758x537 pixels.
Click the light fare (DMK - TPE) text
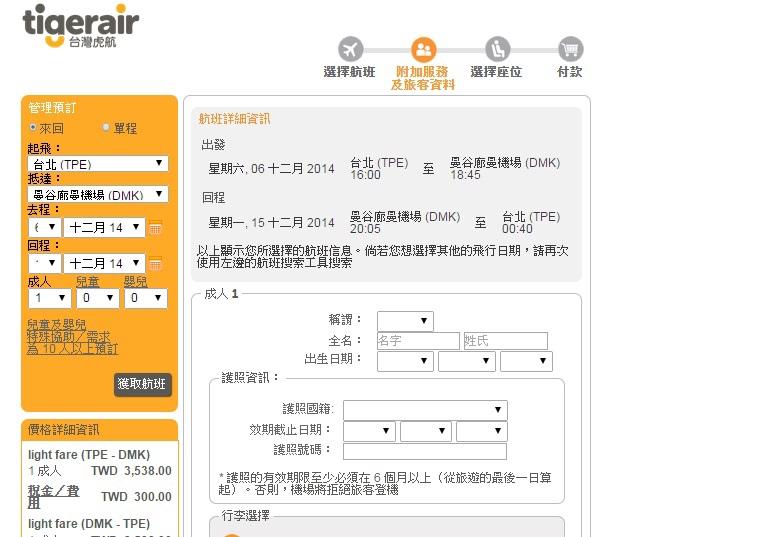[89, 524]
